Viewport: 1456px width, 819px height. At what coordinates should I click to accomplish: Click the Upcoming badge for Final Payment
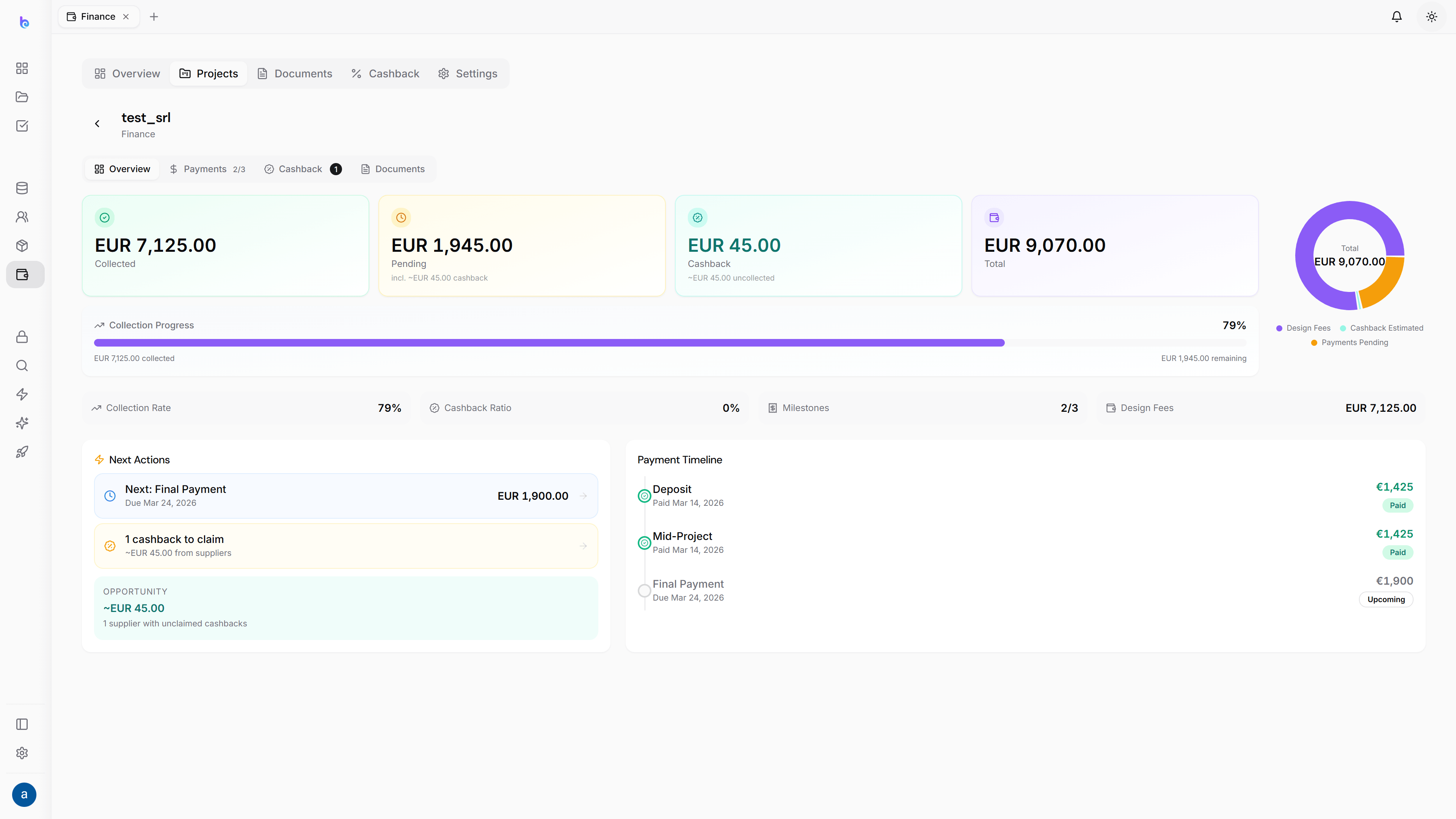1386,599
